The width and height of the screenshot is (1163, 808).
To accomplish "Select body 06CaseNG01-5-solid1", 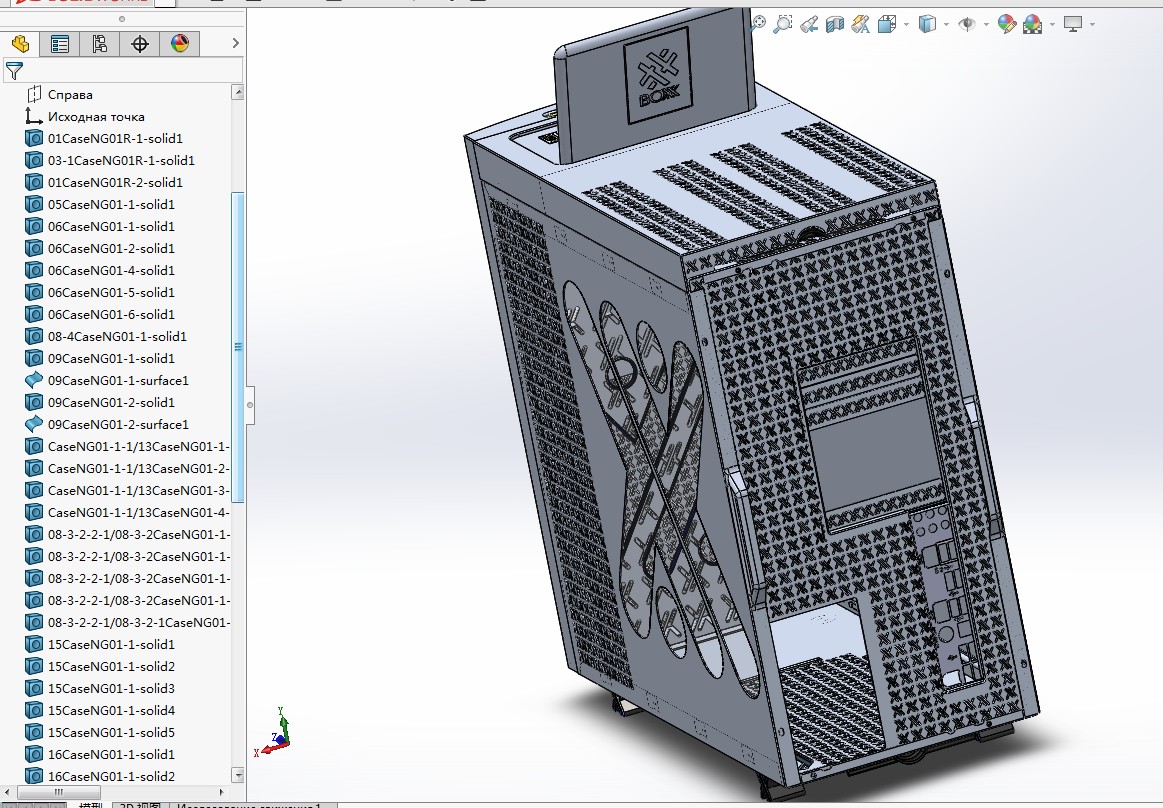I will point(111,292).
